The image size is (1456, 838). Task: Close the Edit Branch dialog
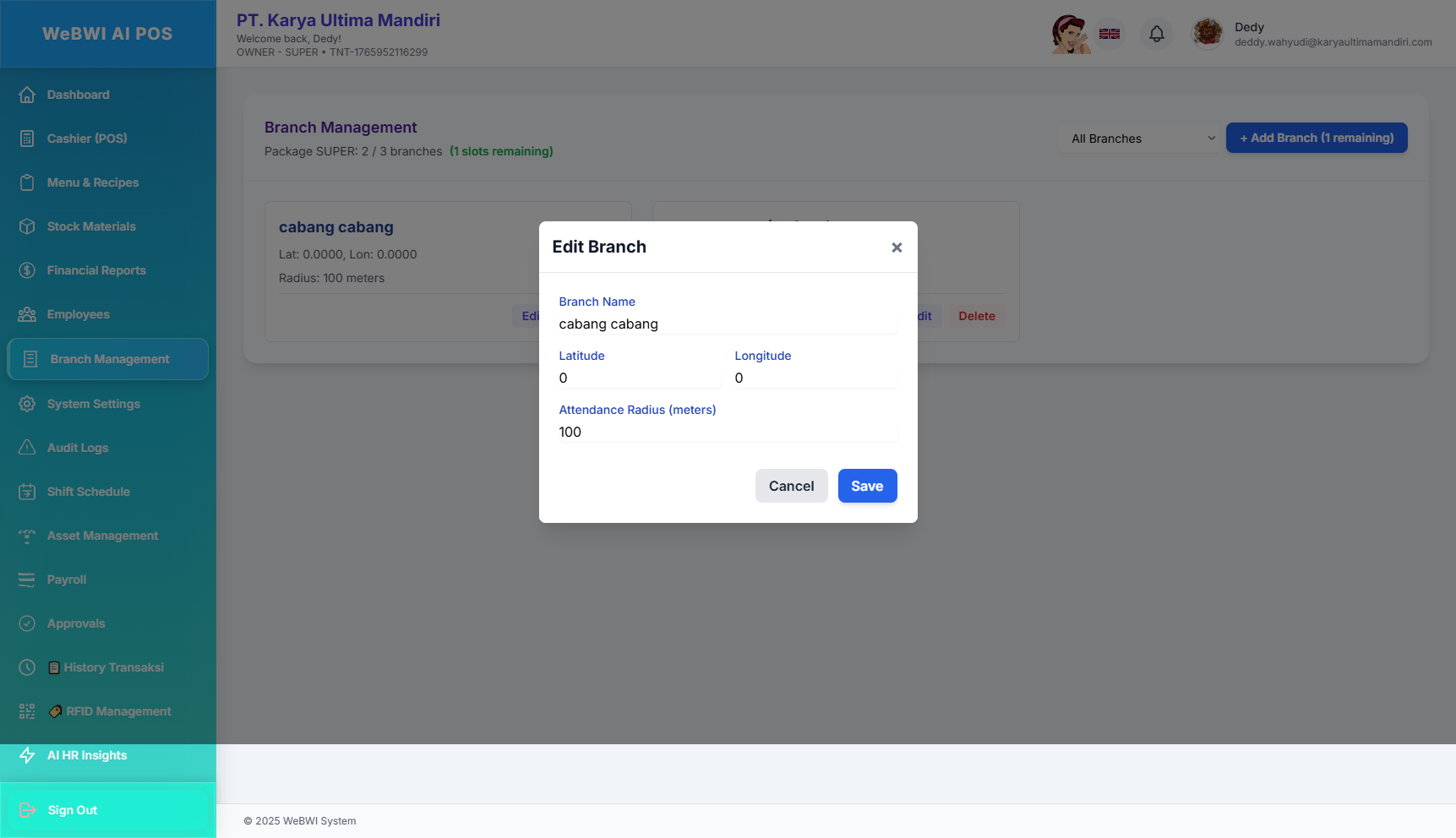point(897,248)
